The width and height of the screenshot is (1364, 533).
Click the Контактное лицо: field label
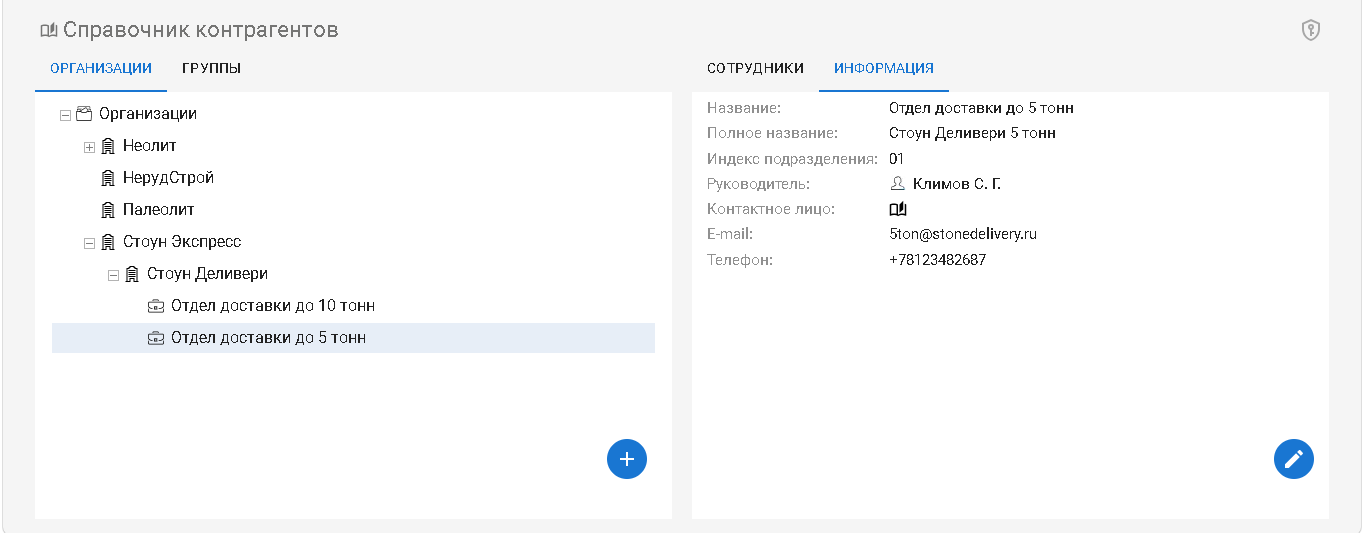pos(771,209)
